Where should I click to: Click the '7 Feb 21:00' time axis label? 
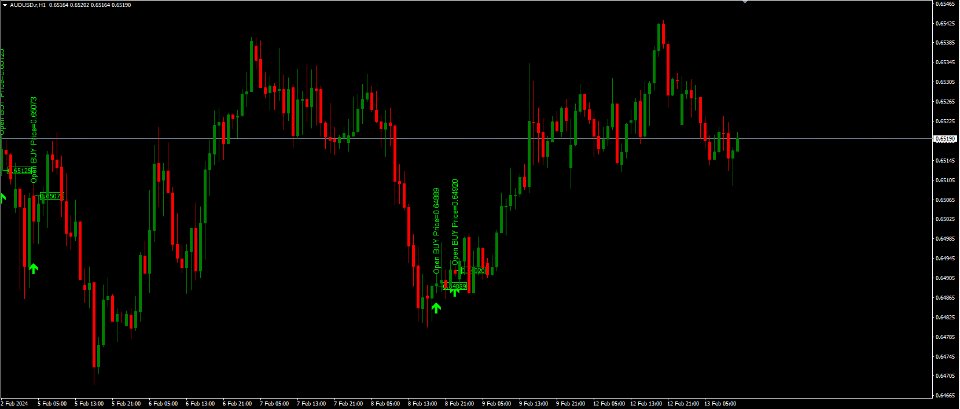[x=349, y=403]
